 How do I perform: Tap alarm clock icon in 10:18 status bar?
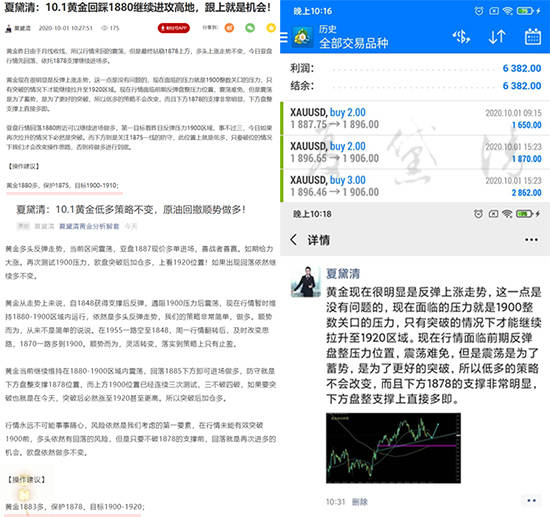click(x=478, y=214)
